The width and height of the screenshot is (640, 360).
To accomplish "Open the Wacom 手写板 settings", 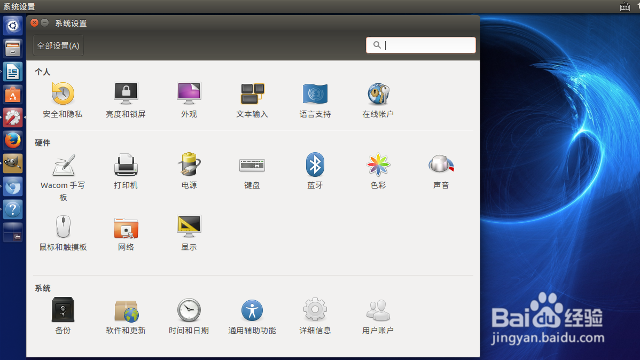I will 63,177.
